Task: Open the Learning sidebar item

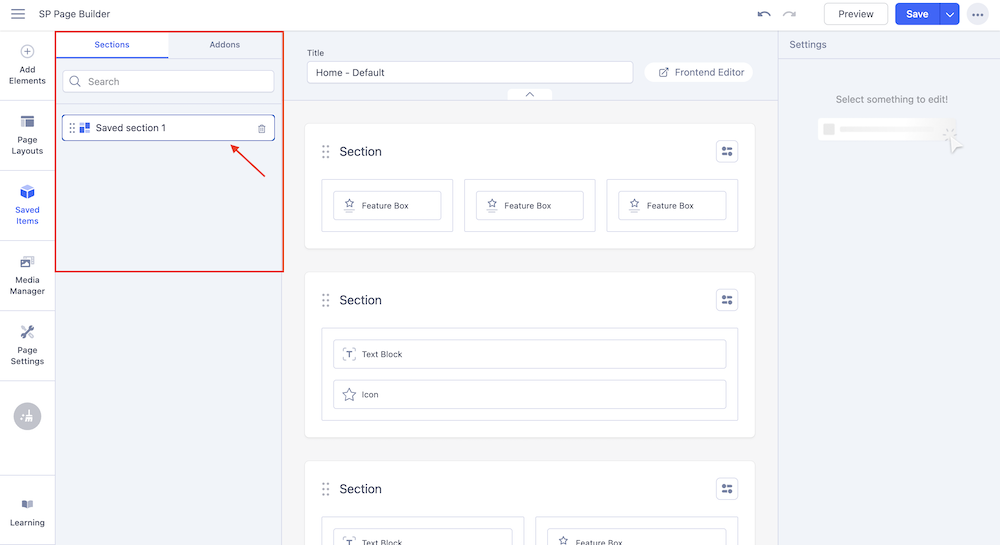Action: coord(27,512)
